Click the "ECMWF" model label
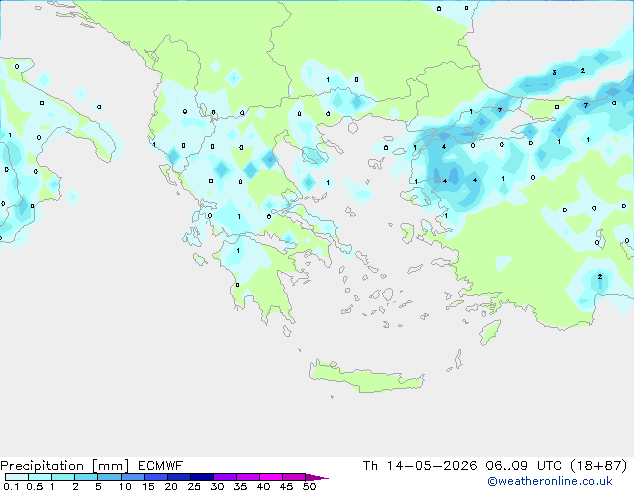Image resolution: width=634 pixels, height=490 pixels. tap(161, 466)
